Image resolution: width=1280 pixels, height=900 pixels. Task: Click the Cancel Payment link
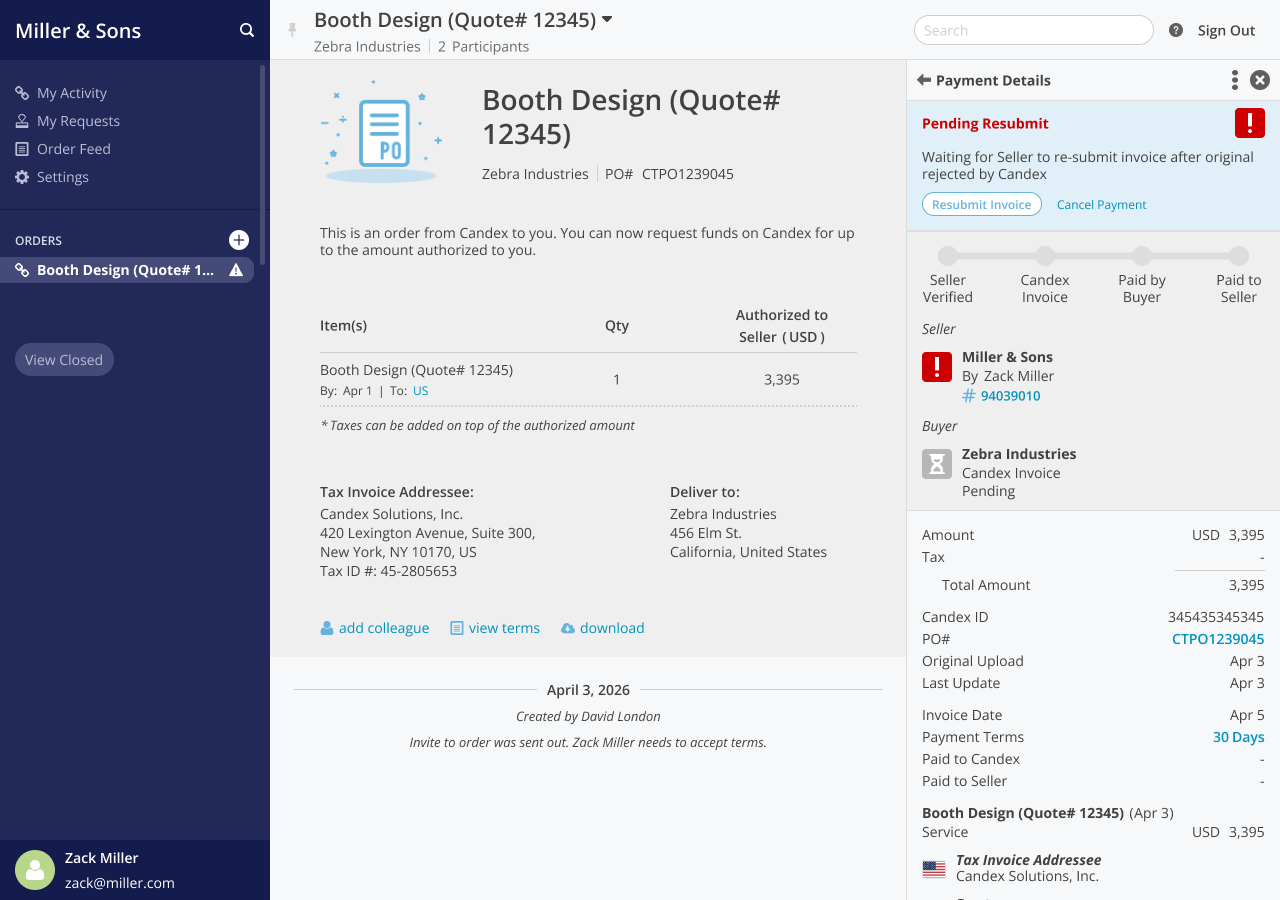pos(1102,205)
